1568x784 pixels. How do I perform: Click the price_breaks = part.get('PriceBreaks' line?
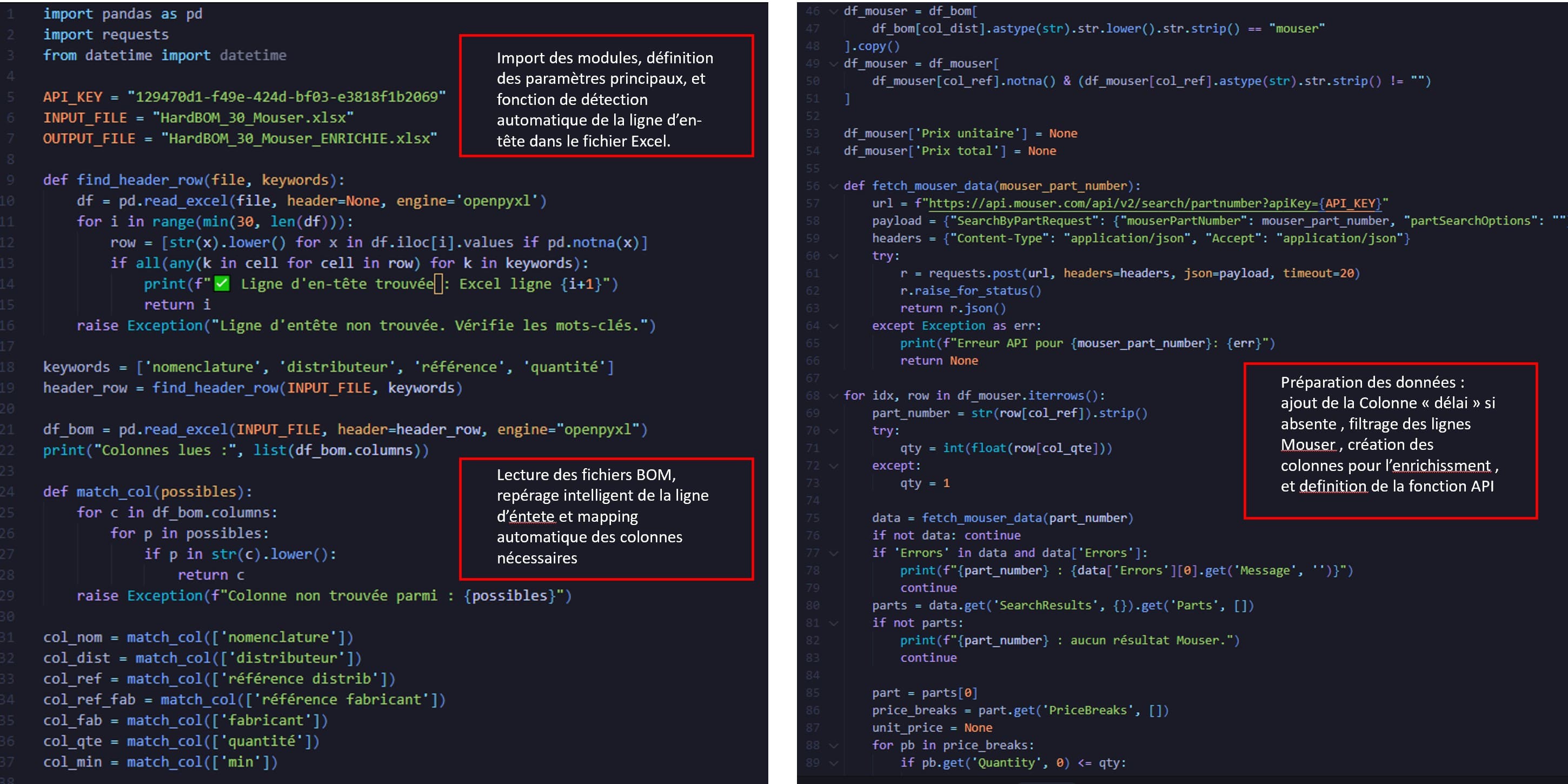pyautogui.click(x=1020, y=710)
